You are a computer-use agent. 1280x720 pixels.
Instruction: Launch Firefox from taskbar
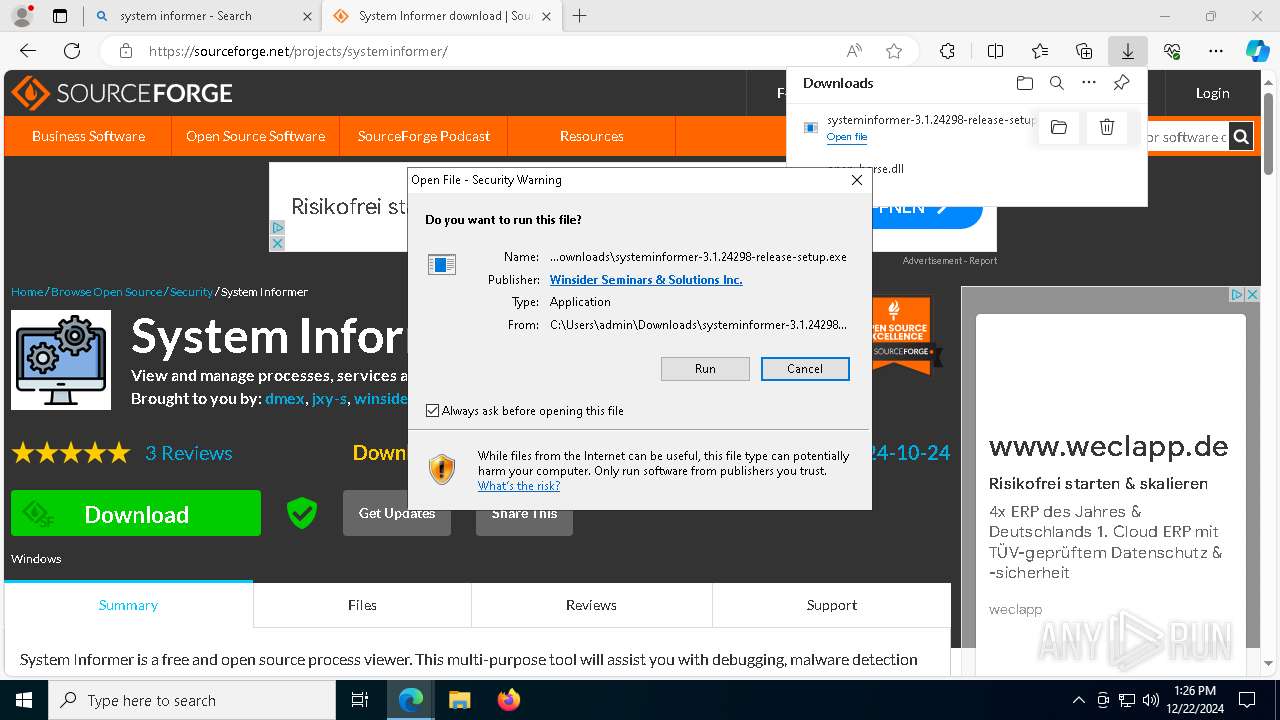(x=508, y=700)
